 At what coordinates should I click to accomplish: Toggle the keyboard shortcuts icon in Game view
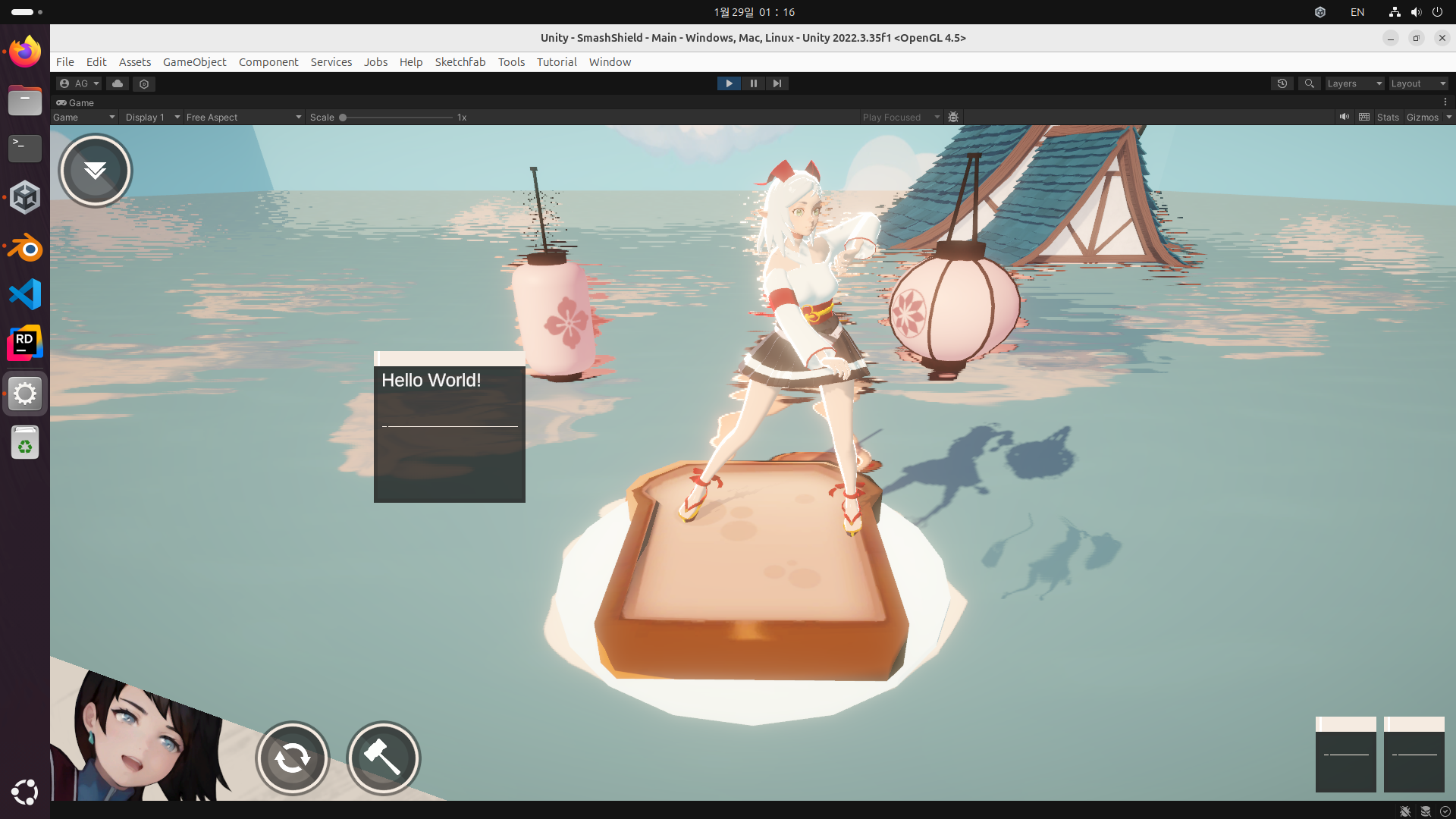tap(1364, 117)
